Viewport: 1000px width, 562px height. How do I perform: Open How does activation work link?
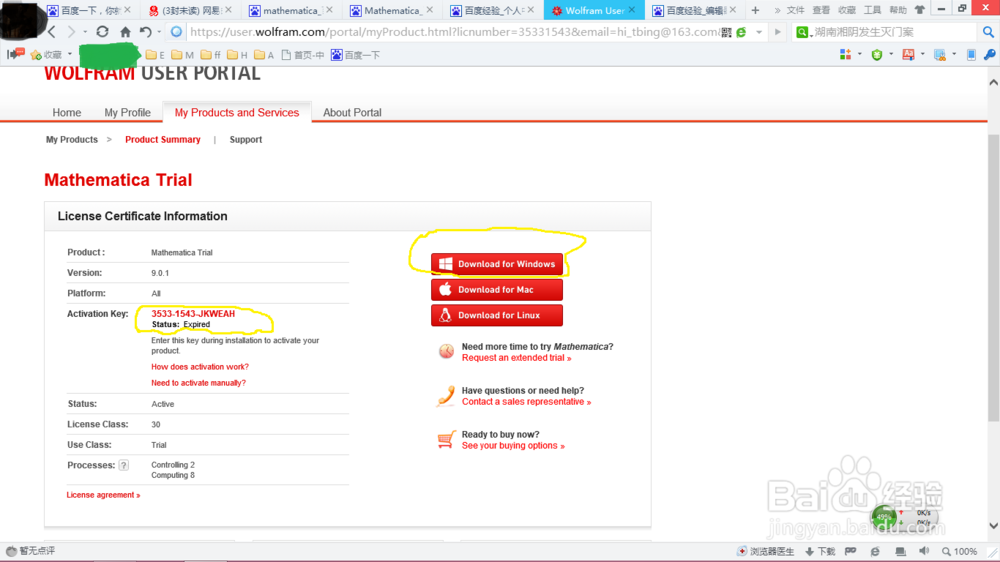(200, 367)
